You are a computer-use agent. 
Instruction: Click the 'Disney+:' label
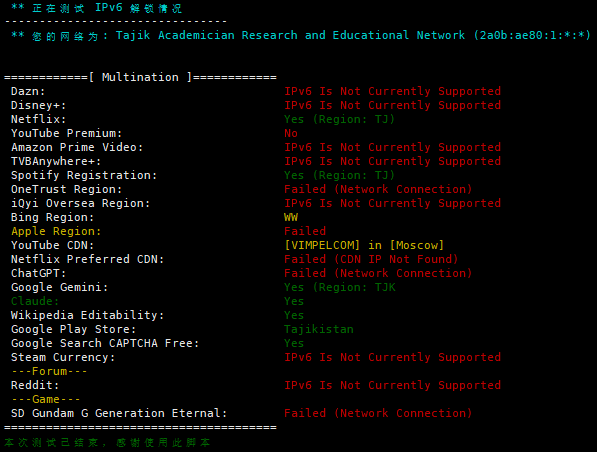coord(38,105)
